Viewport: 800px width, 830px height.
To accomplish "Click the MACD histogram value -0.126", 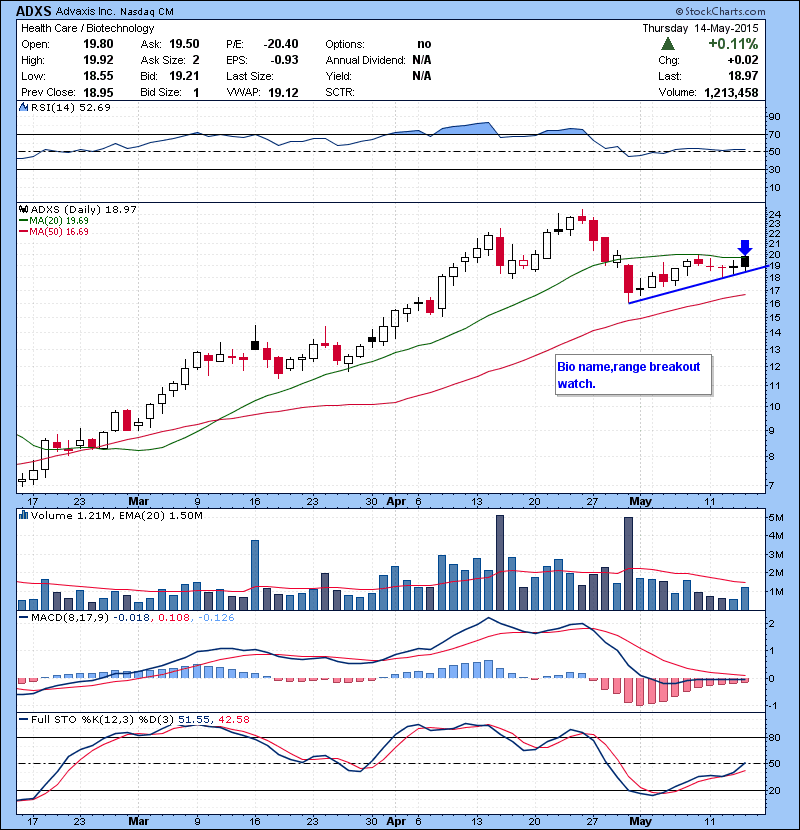I will pyautogui.click(x=215, y=617).
